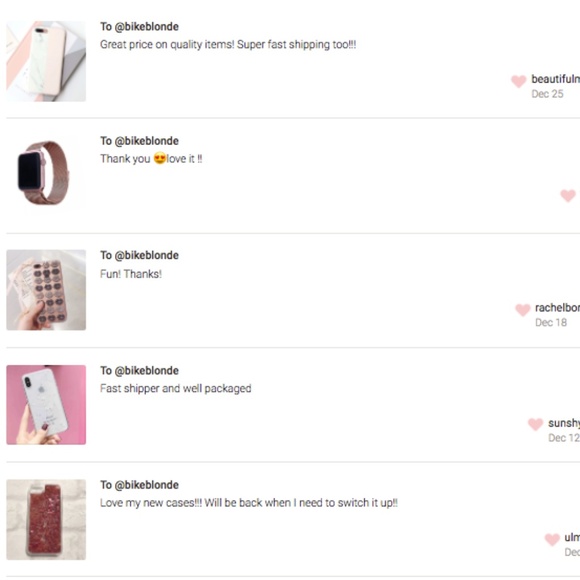
Task: Click @bikeblonde link in the Fun! Thanks! review
Action: coord(146,255)
